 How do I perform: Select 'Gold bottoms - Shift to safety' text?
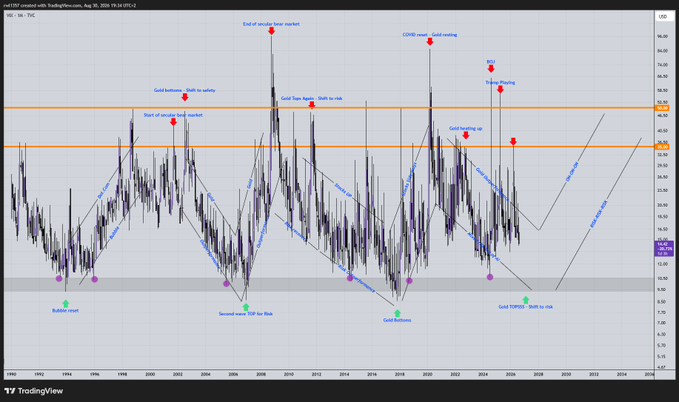184,91
